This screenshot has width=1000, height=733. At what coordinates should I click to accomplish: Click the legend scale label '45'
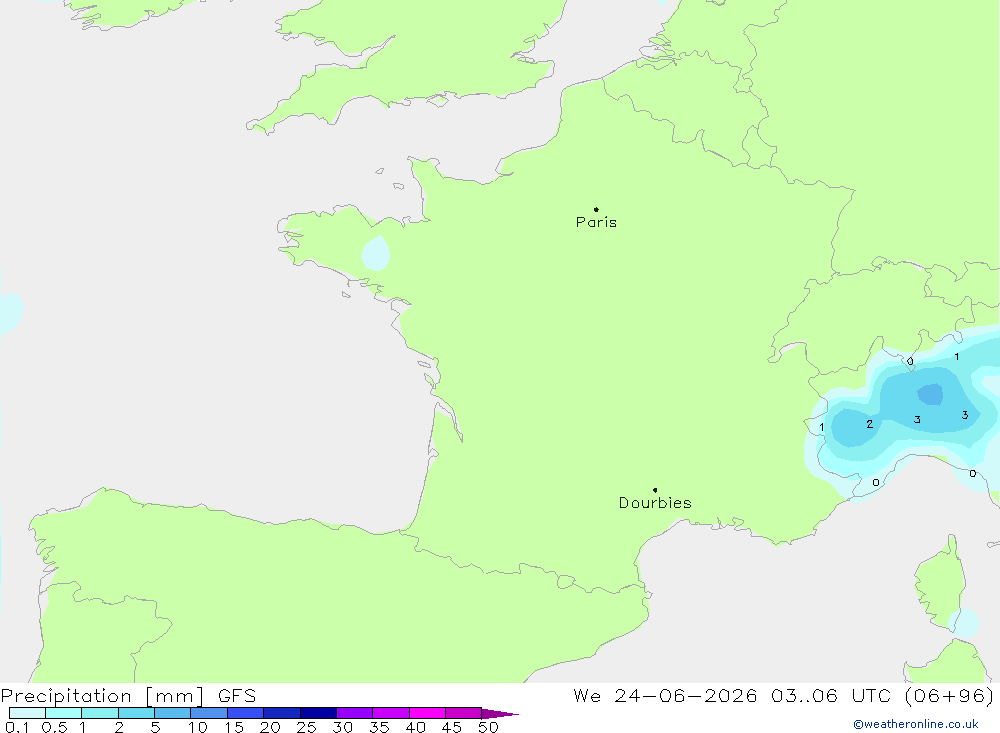[452, 727]
